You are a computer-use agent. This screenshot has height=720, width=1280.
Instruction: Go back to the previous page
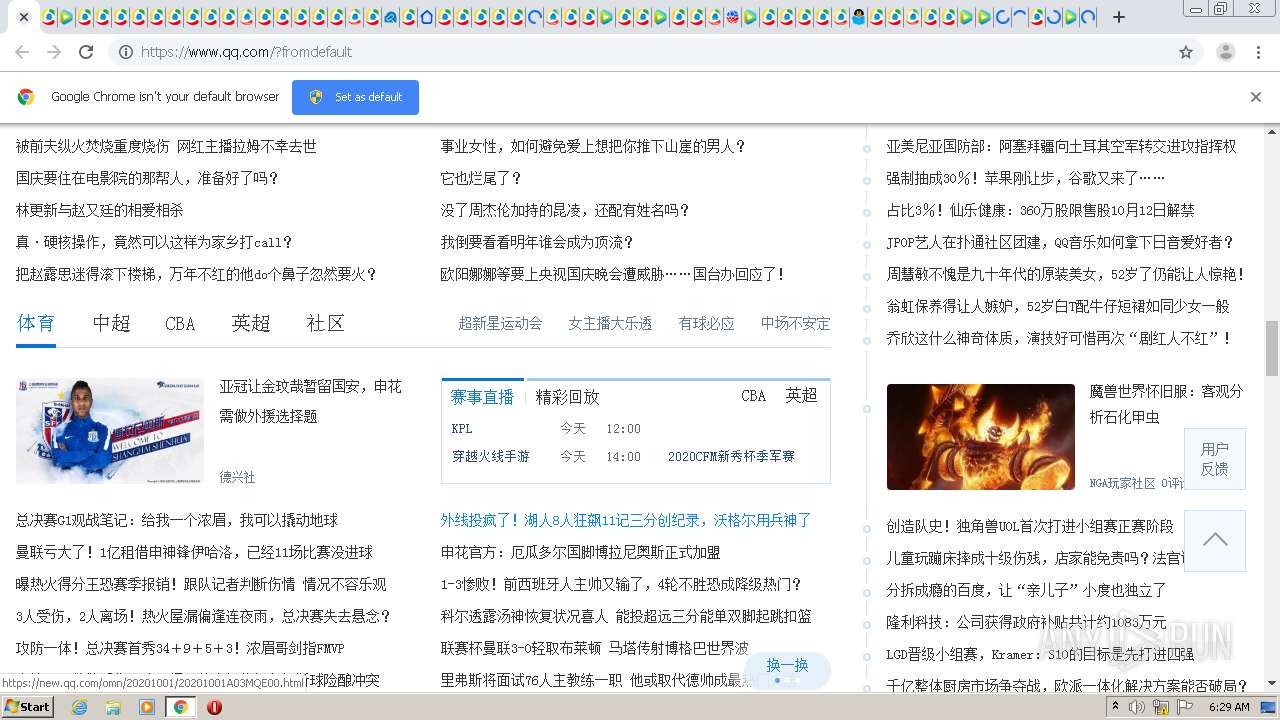click(22, 52)
